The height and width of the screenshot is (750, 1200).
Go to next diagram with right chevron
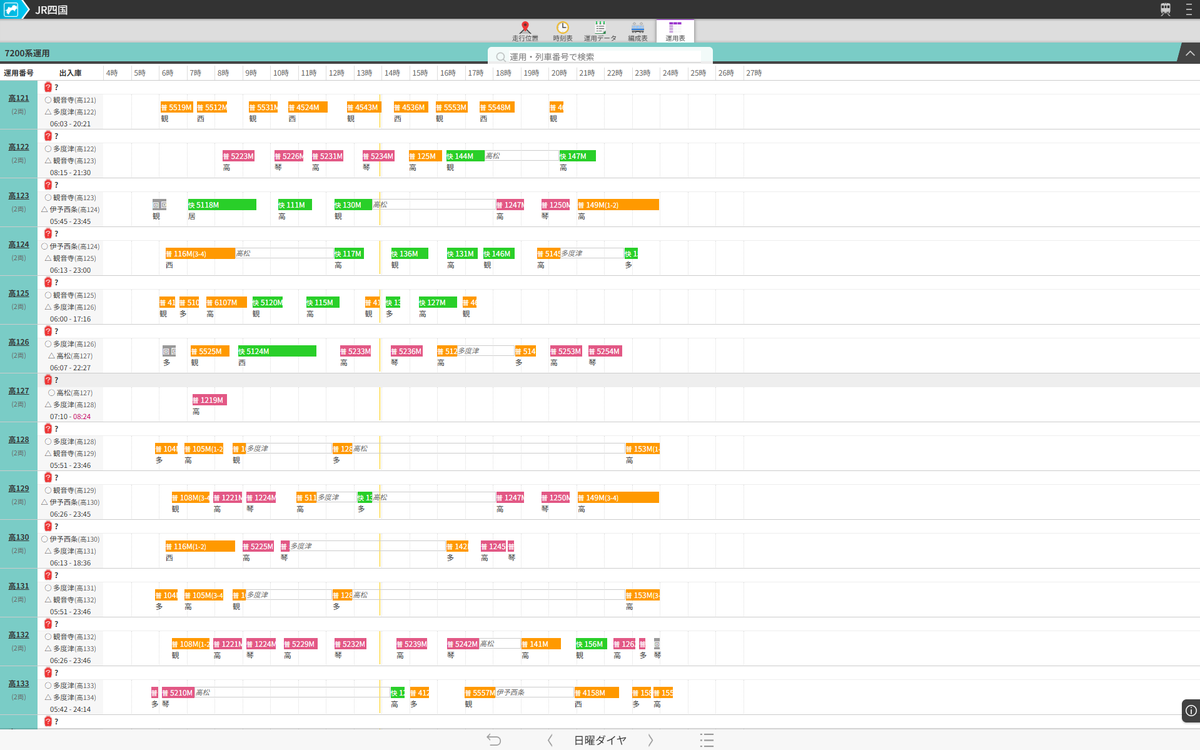(650, 740)
